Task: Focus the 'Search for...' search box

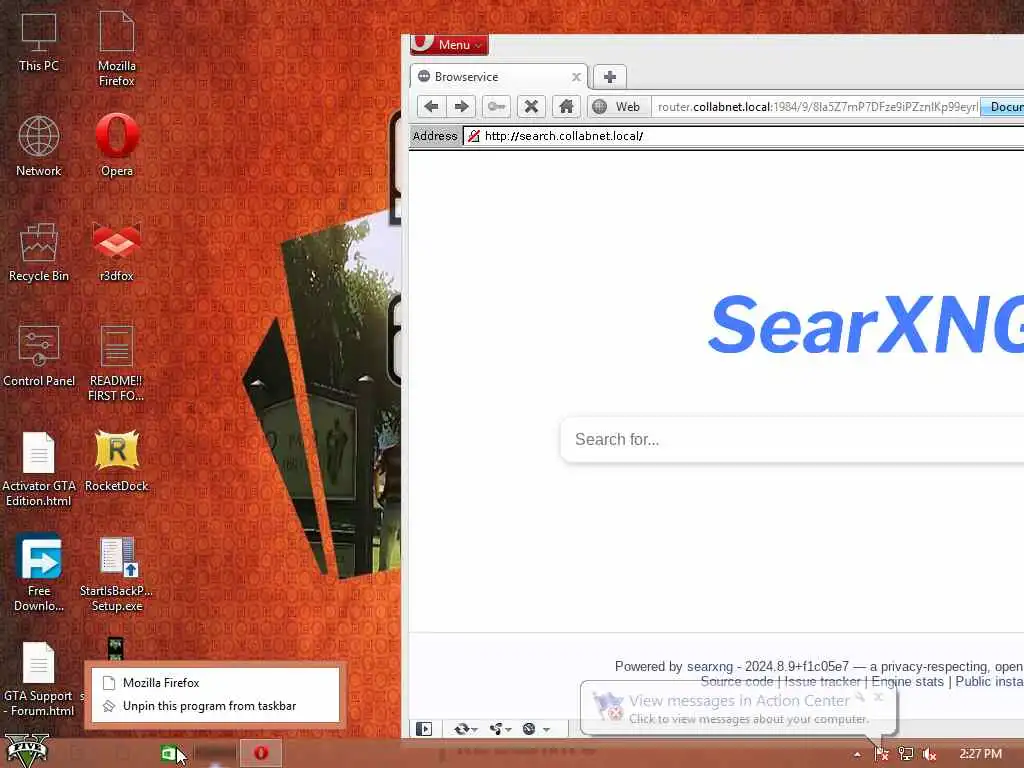Action: 792,440
